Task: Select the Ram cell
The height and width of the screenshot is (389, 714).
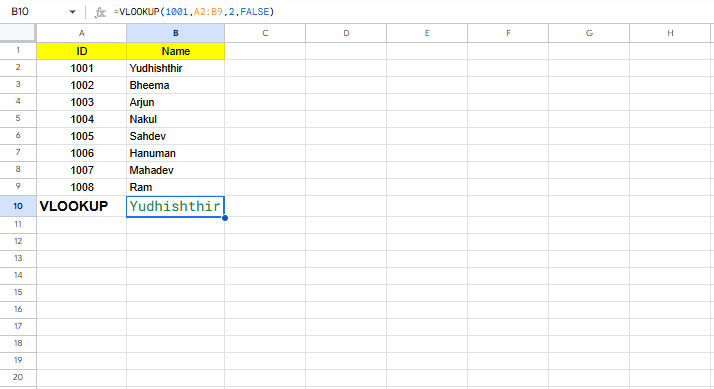Action: (175, 187)
